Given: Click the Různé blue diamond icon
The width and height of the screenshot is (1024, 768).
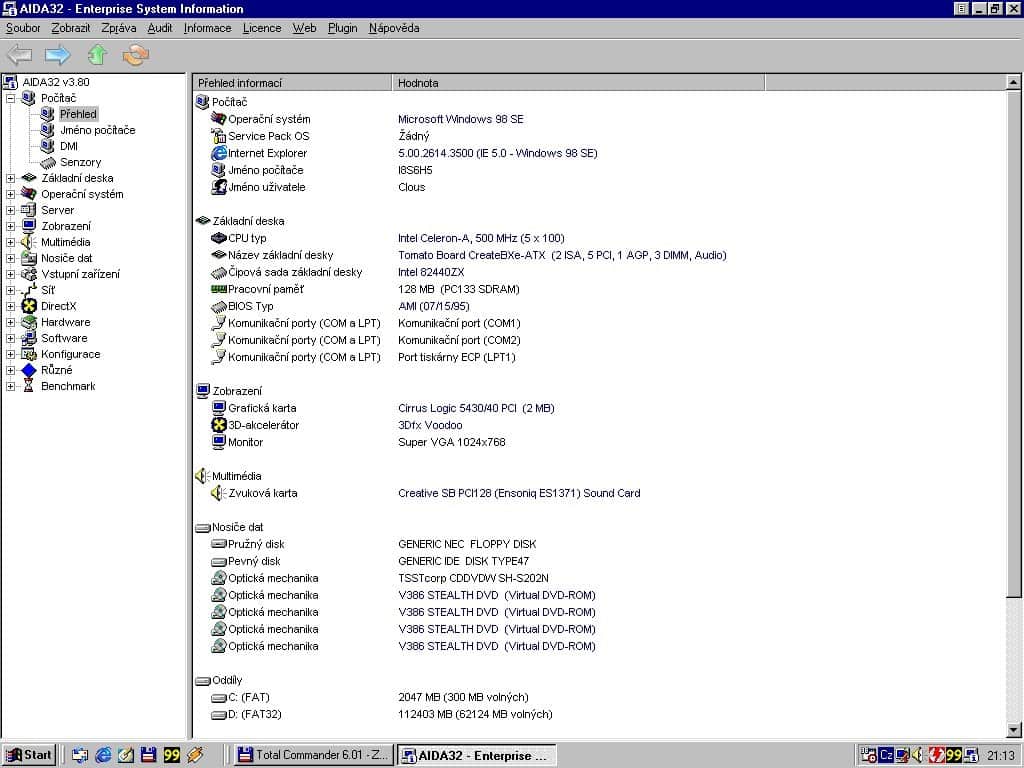Looking at the screenshot, I should pos(29,370).
